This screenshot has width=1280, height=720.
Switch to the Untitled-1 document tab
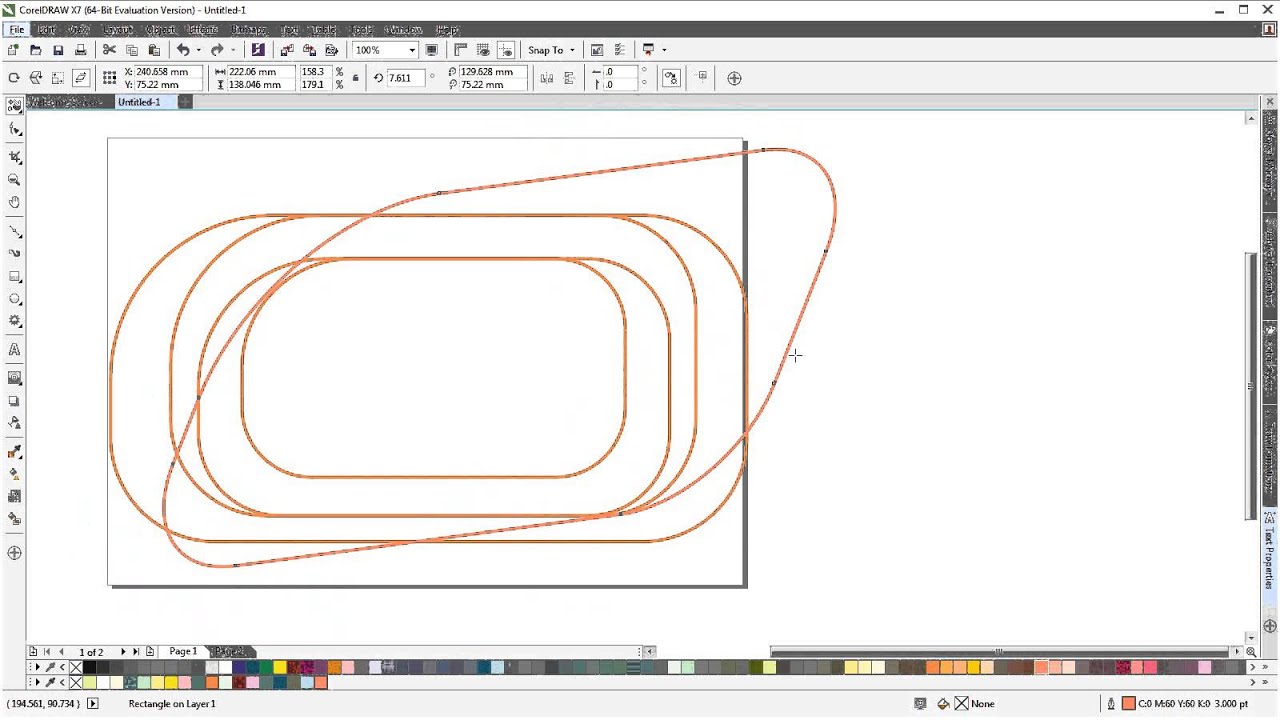click(x=139, y=102)
